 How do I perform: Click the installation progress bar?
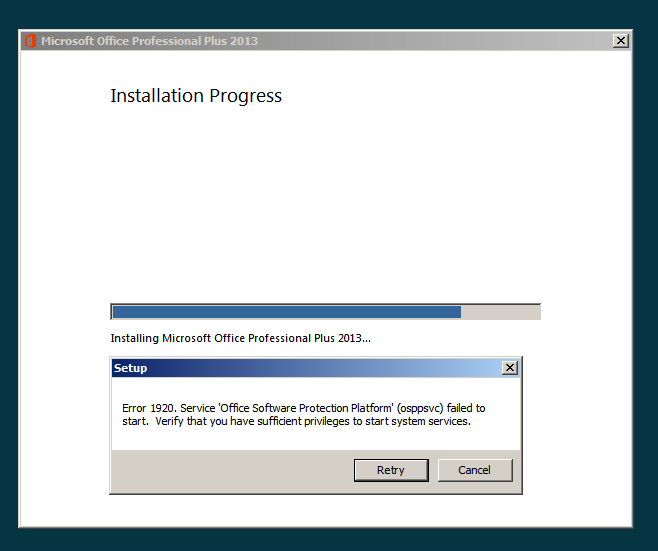[325, 312]
